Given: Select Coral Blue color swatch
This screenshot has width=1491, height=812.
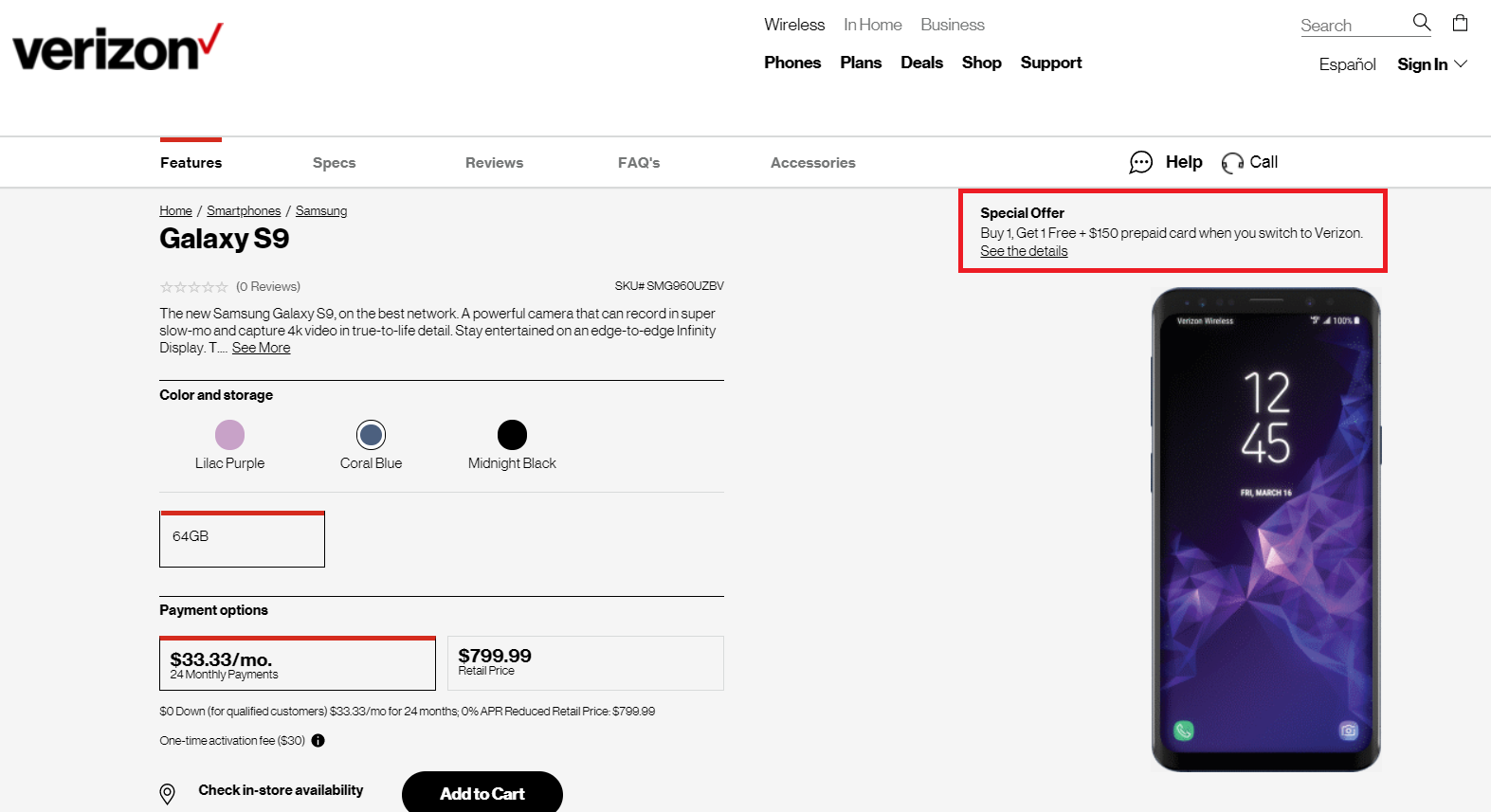Looking at the screenshot, I should [x=371, y=435].
